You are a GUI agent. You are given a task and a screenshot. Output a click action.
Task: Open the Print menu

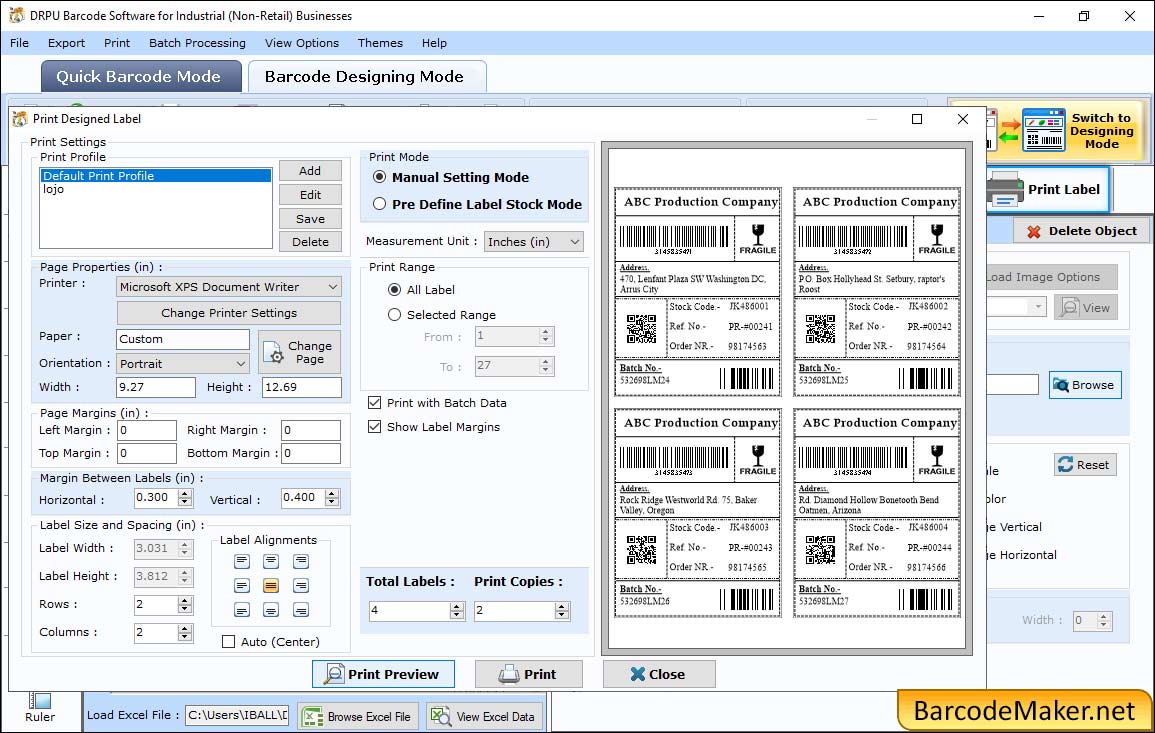pyautogui.click(x=116, y=43)
